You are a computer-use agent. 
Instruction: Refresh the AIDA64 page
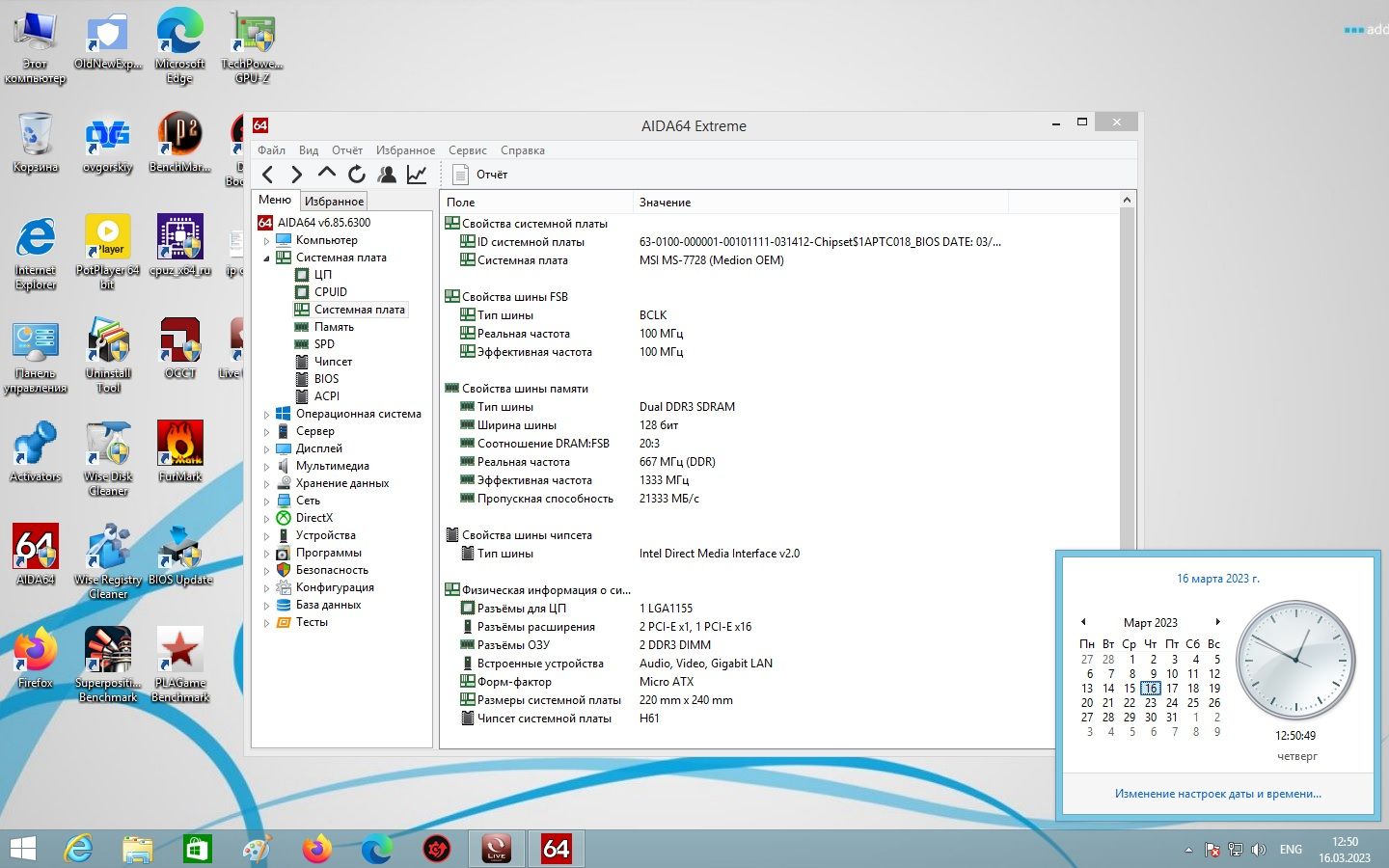click(357, 175)
